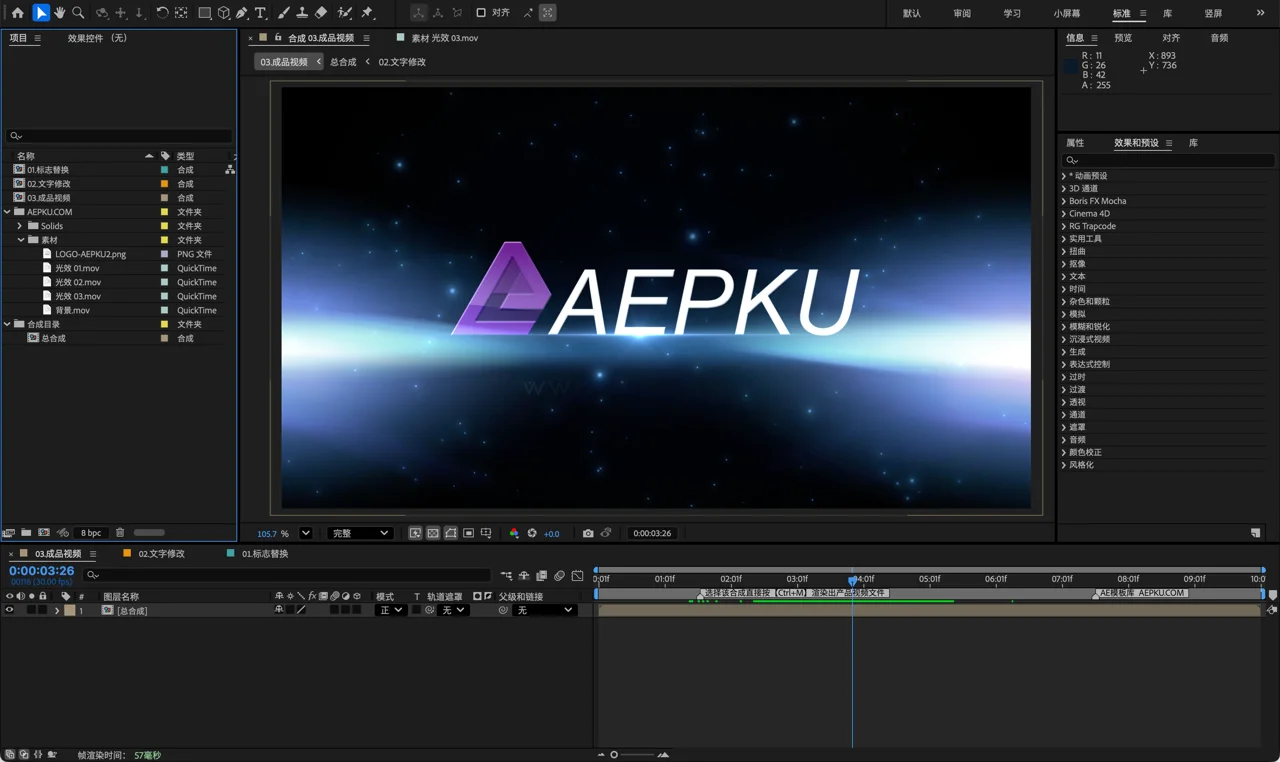Open the 项目 panel menu icon

tap(38, 38)
